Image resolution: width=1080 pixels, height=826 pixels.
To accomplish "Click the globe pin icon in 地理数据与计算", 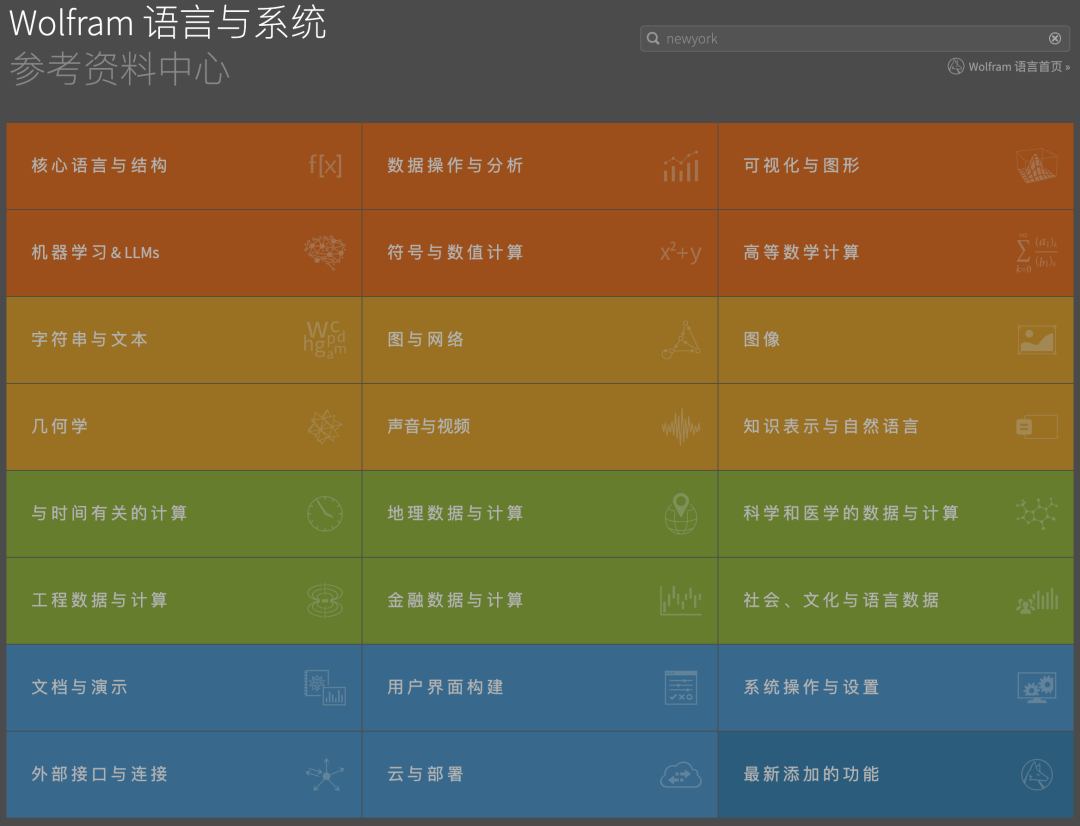I will (x=681, y=513).
